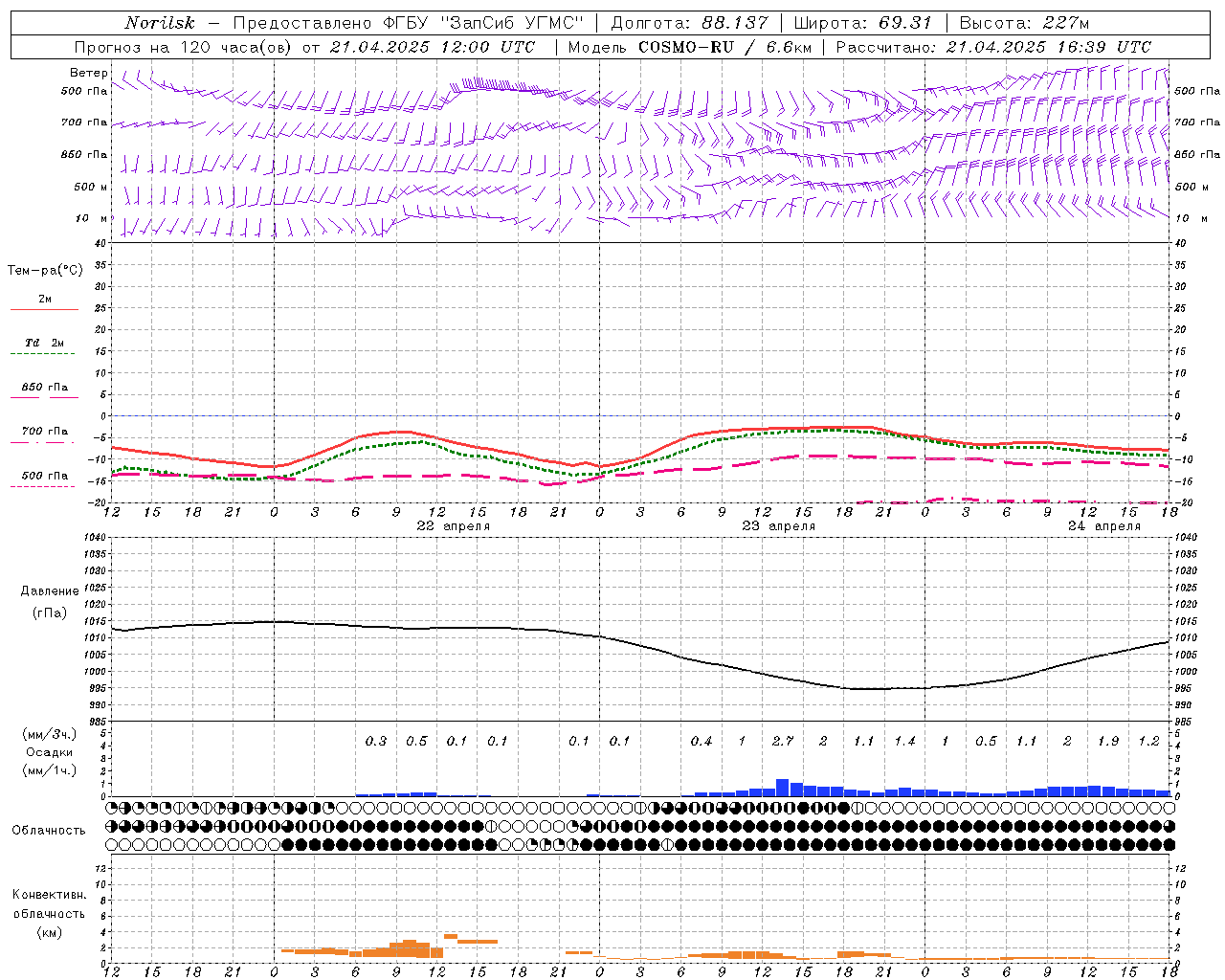Click the (км) convective cloud unit label
This screenshot has width=1225, height=980.
[49, 932]
